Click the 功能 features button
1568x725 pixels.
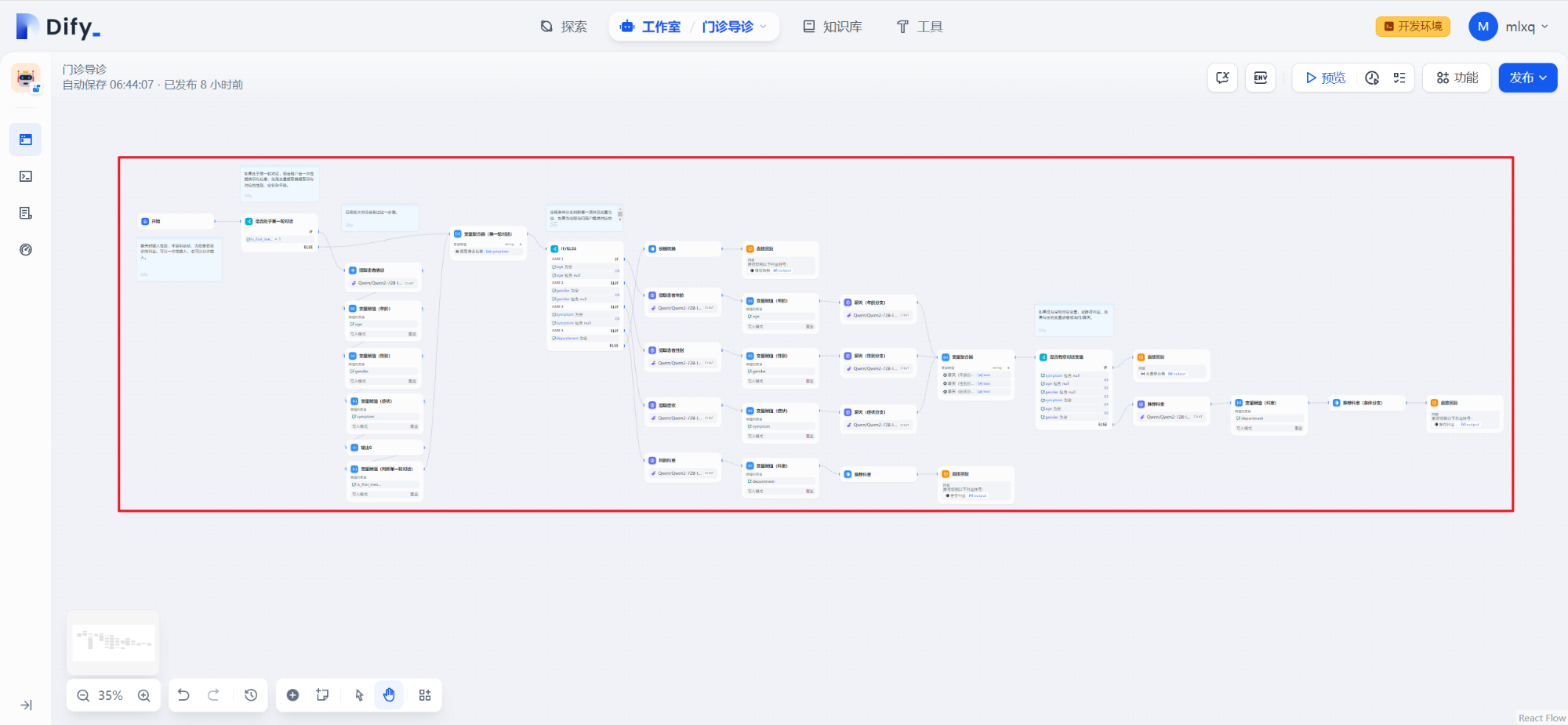(x=1456, y=78)
